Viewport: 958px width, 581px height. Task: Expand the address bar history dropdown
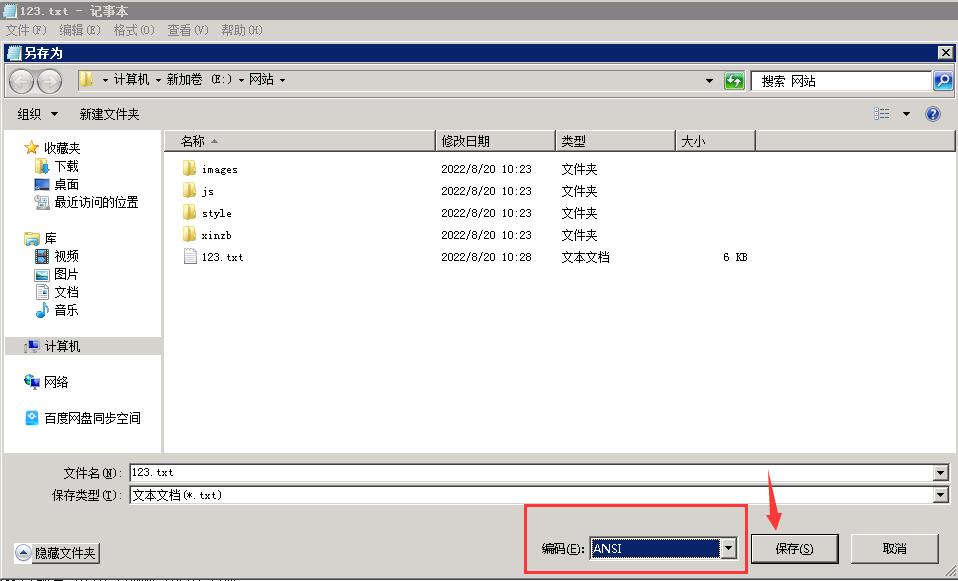709,81
